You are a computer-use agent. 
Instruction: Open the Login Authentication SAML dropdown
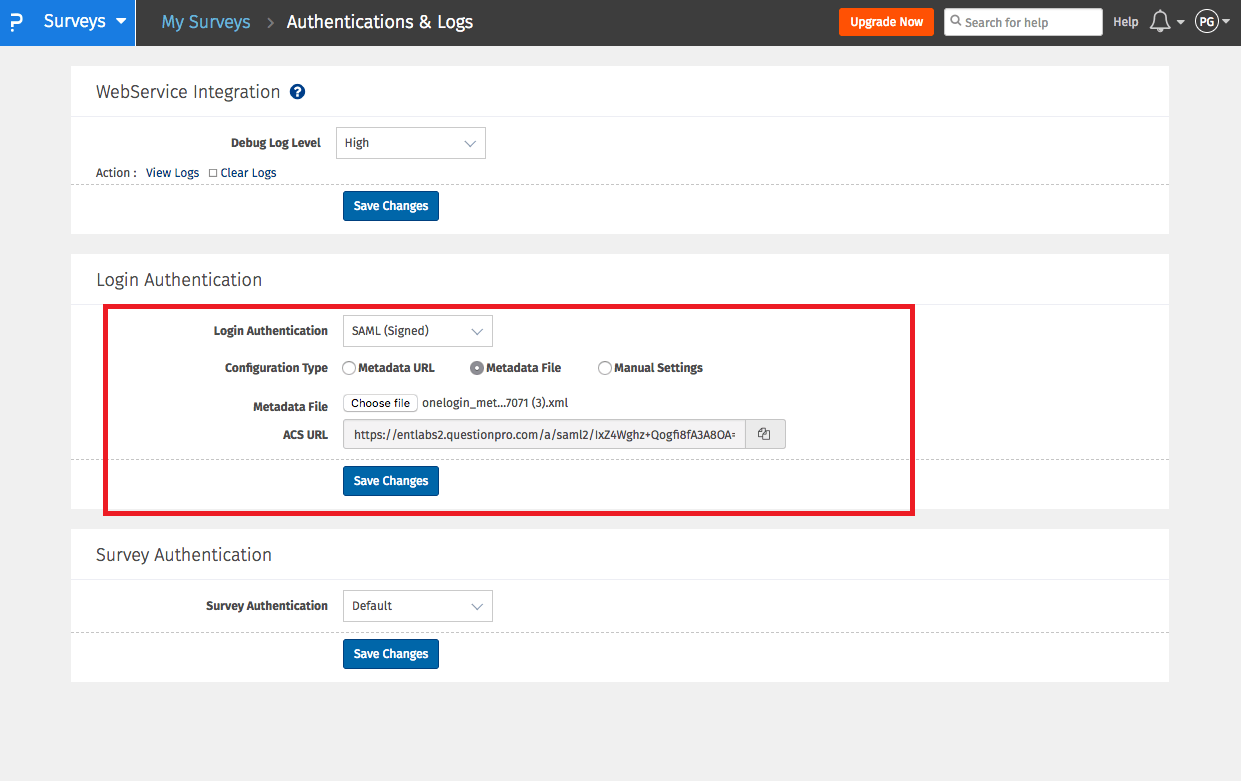418,331
